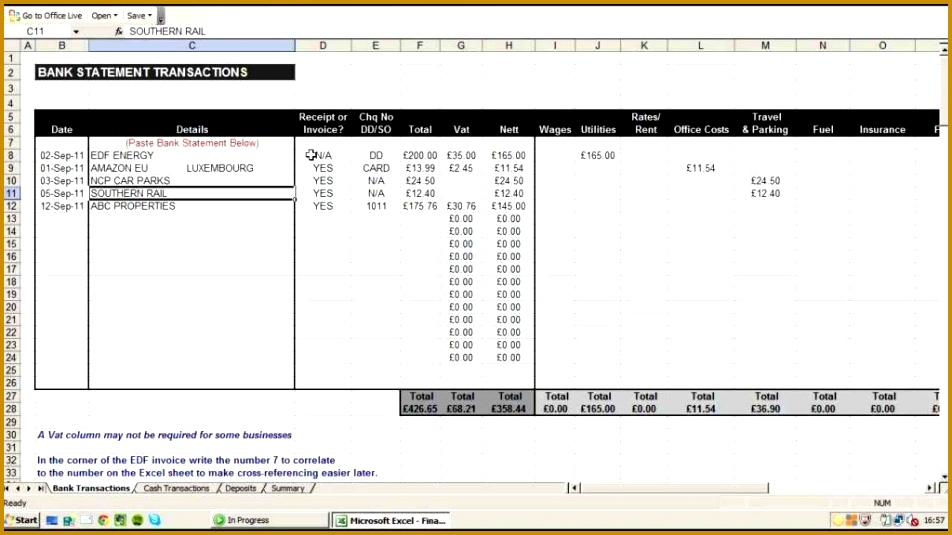This screenshot has height=535, width=952.
Task: Click the £36.90 Travel & Parking total
Action: 766,409
